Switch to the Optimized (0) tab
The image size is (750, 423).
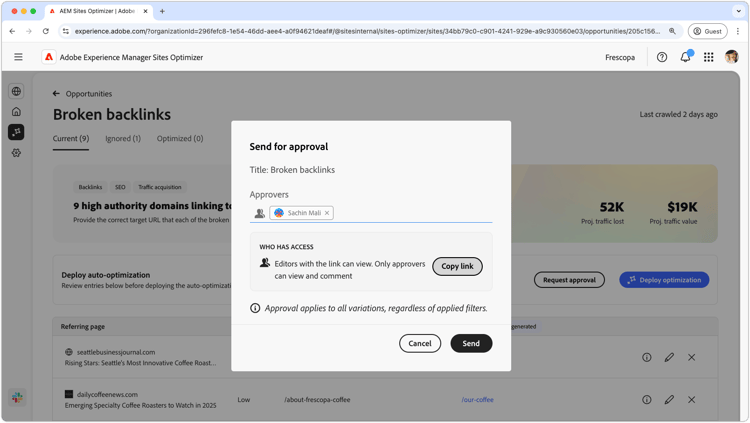click(180, 138)
